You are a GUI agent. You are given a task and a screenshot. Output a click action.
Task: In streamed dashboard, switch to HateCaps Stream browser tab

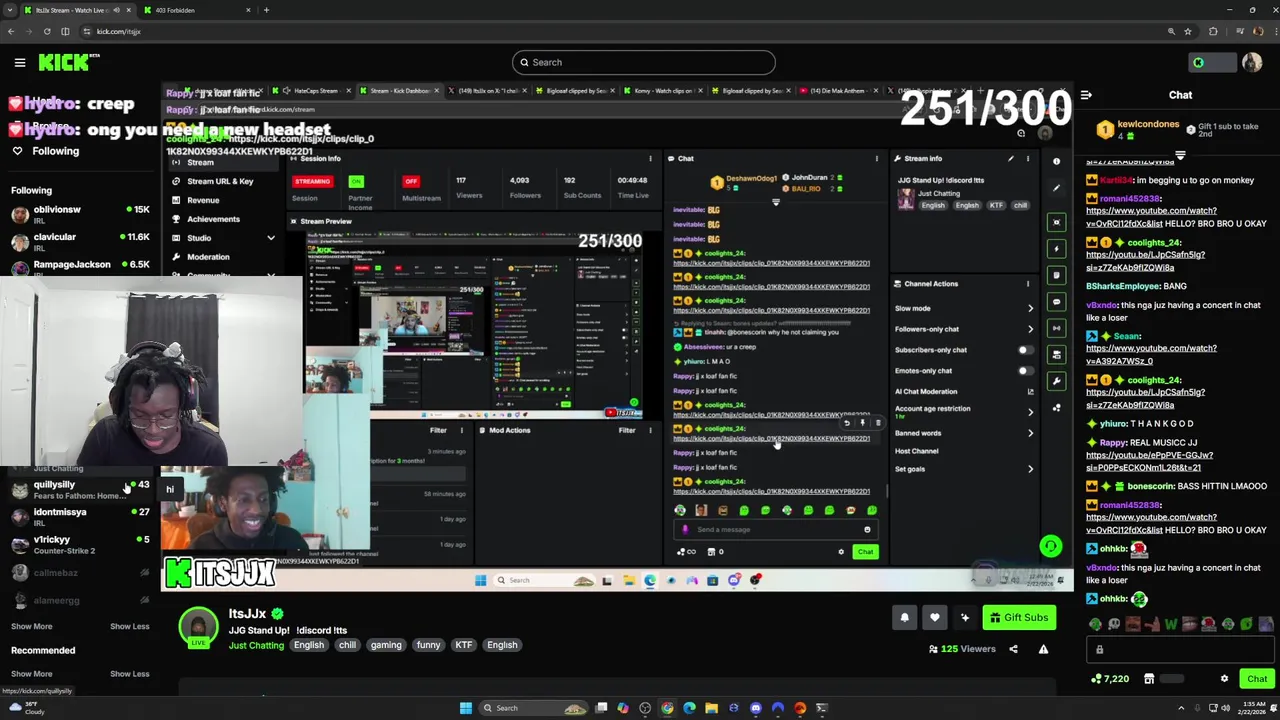315,91
